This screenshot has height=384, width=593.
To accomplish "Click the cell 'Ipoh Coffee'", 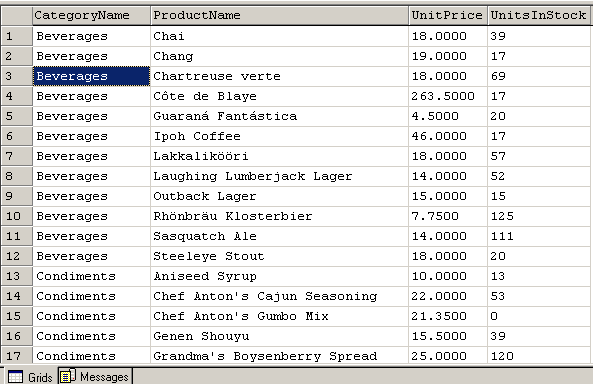I will click(x=279, y=136).
